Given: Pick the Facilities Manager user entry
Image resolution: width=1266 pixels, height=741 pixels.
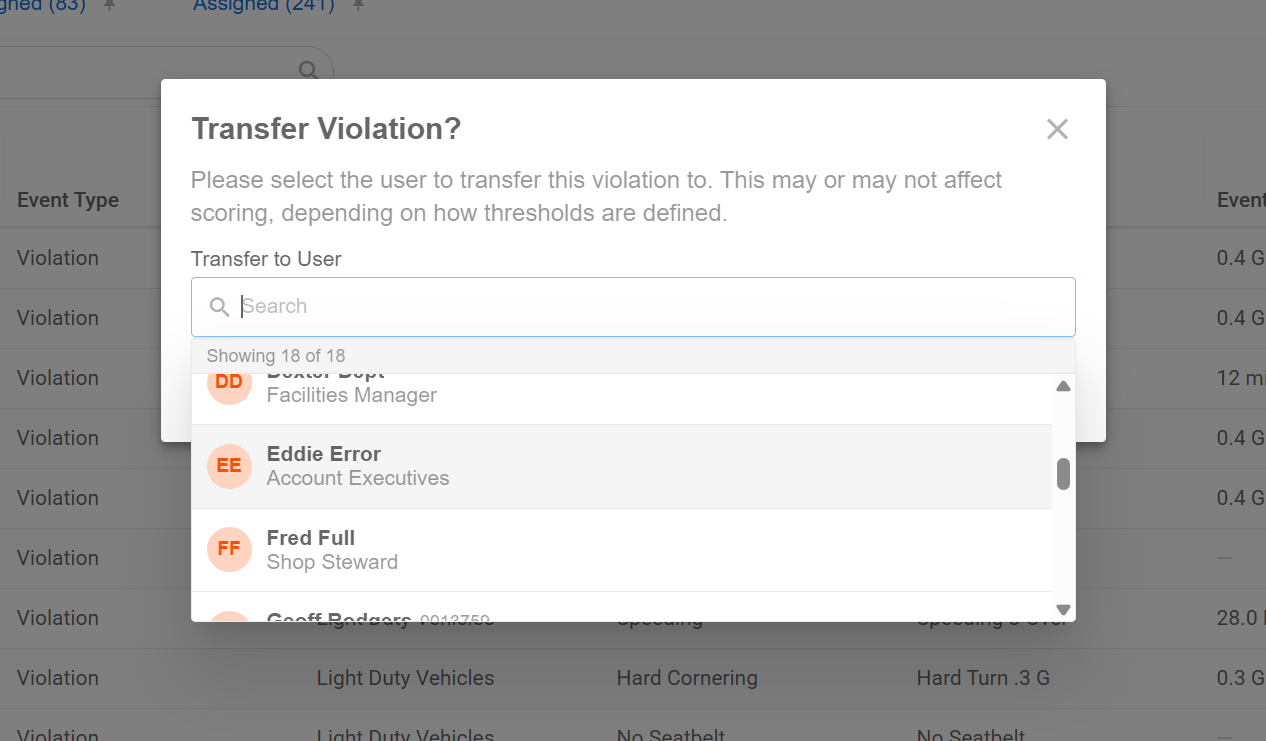Looking at the screenshot, I should pyautogui.click(x=621, y=398).
